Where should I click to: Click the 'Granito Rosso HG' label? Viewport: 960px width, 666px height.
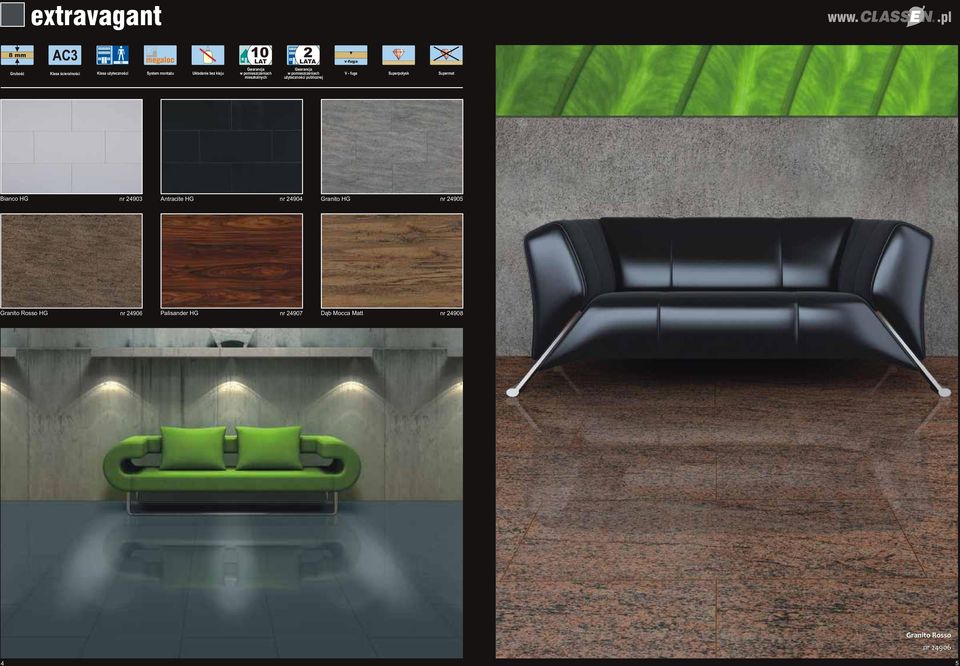24,313
